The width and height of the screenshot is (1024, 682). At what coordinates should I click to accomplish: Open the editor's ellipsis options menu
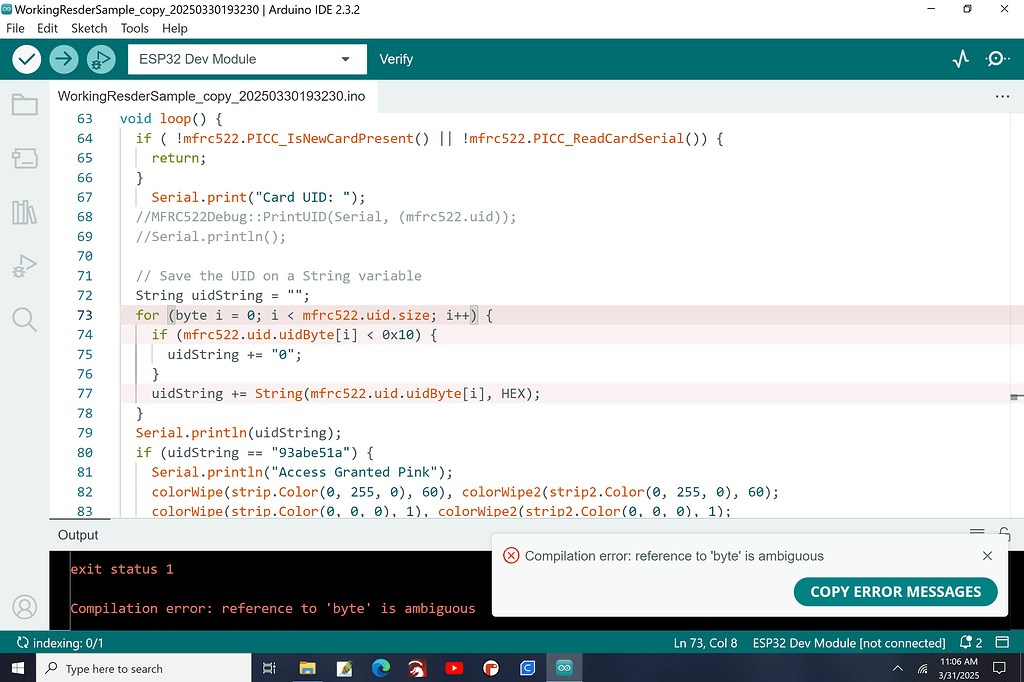click(1002, 95)
